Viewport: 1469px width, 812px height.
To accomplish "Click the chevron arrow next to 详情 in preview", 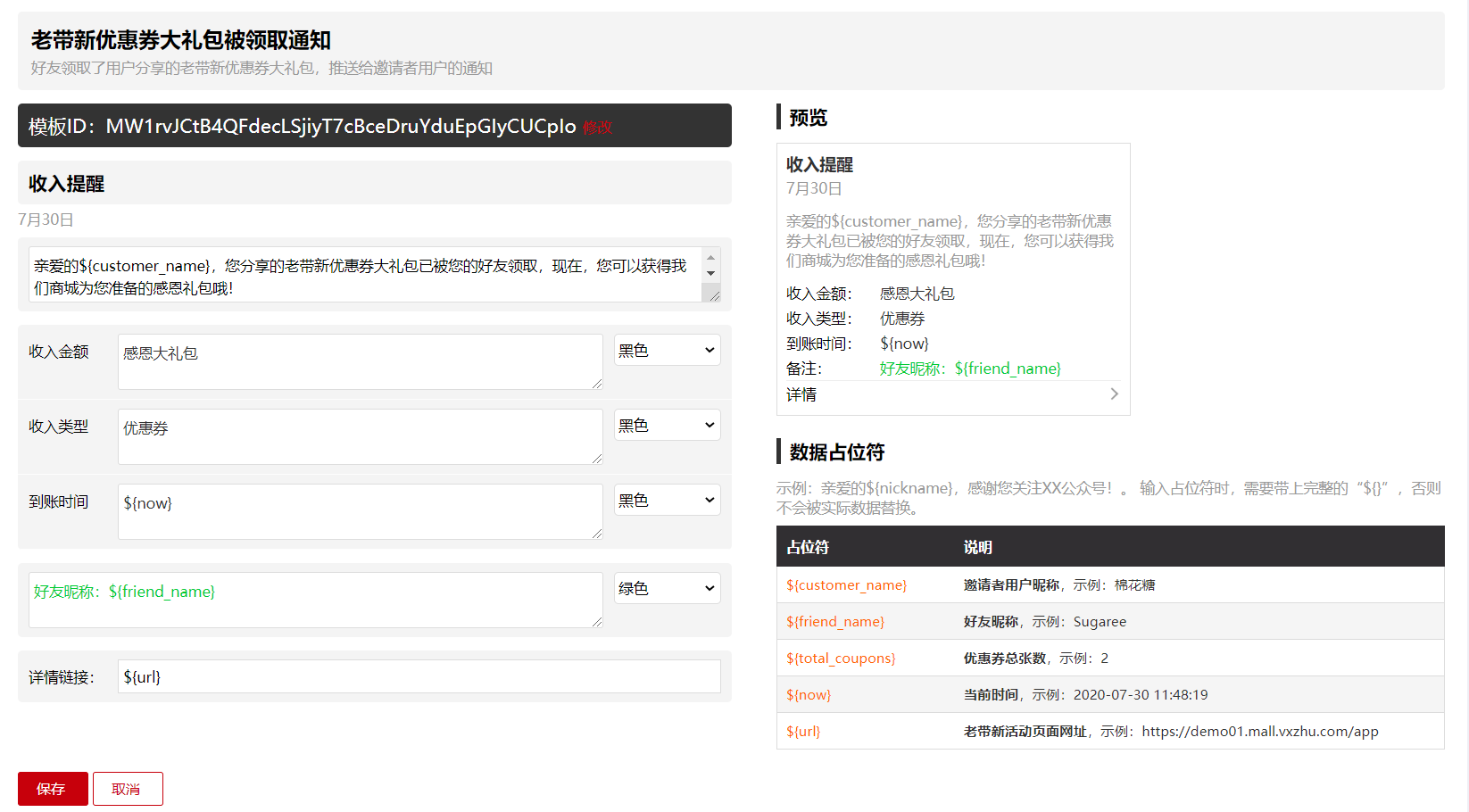I will [x=1114, y=394].
